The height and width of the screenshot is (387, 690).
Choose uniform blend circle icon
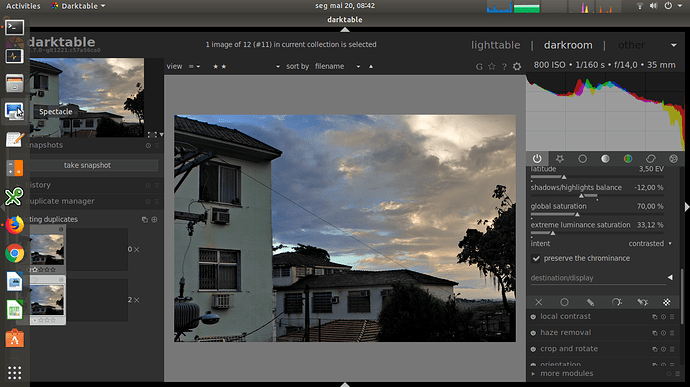coord(564,302)
